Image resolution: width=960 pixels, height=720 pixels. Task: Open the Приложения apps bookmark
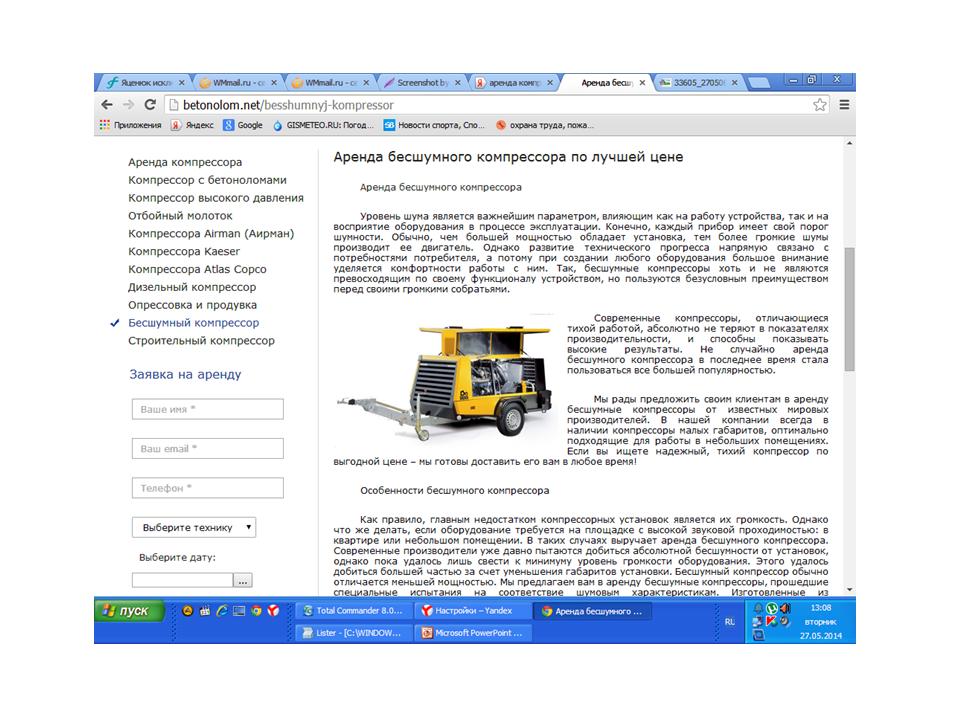pos(131,125)
